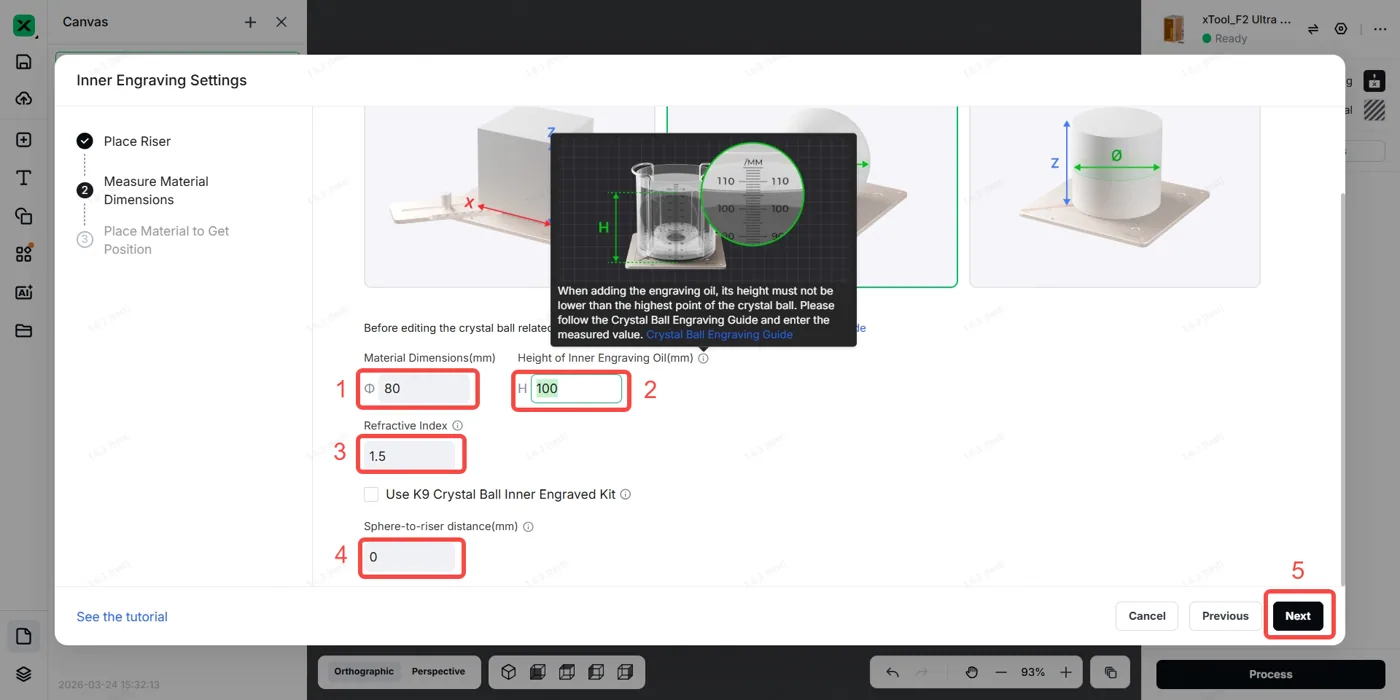Click the switch device arrows icon
This screenshot has height=700, width=1400.
[1313, 29]
